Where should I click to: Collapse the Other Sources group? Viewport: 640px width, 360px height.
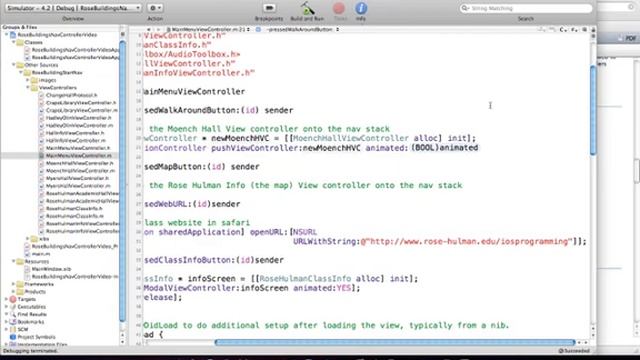(14, 65)
